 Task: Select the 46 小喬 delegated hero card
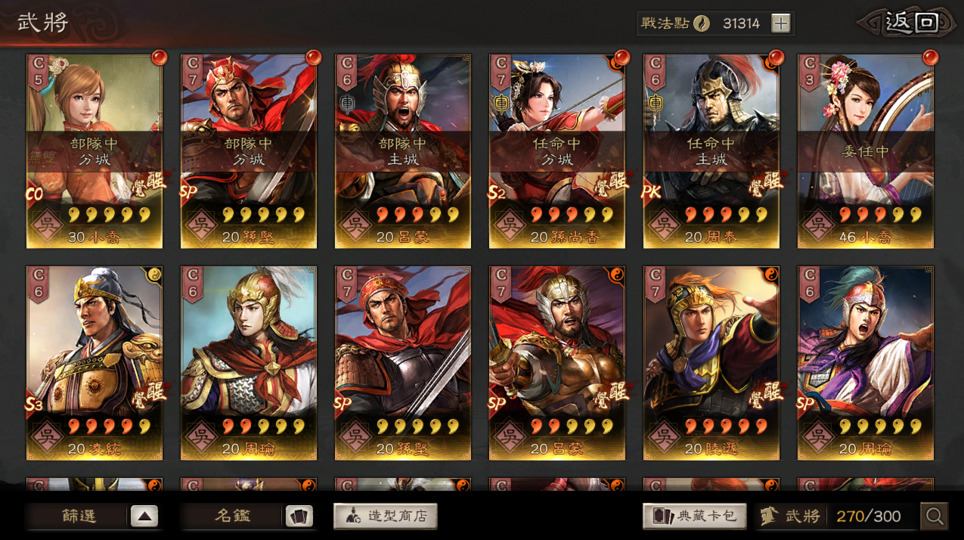pos(866,151)
